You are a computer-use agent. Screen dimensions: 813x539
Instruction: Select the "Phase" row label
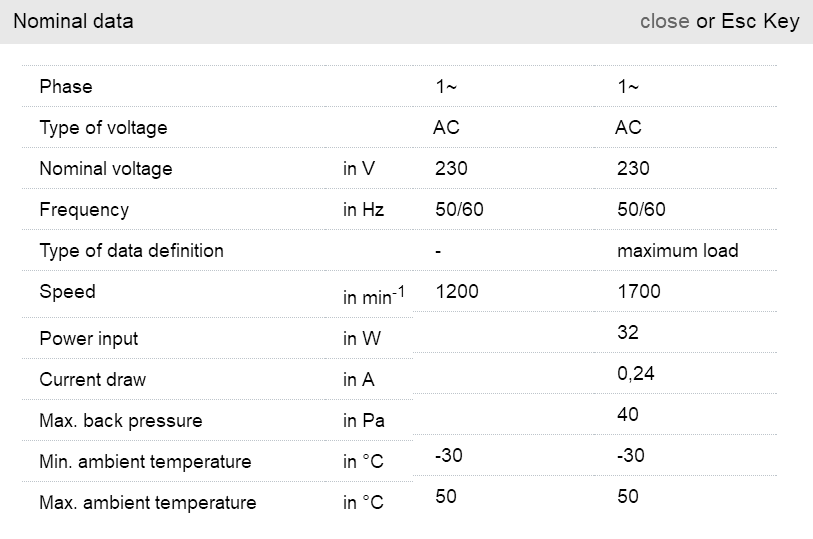coord(66,87)
